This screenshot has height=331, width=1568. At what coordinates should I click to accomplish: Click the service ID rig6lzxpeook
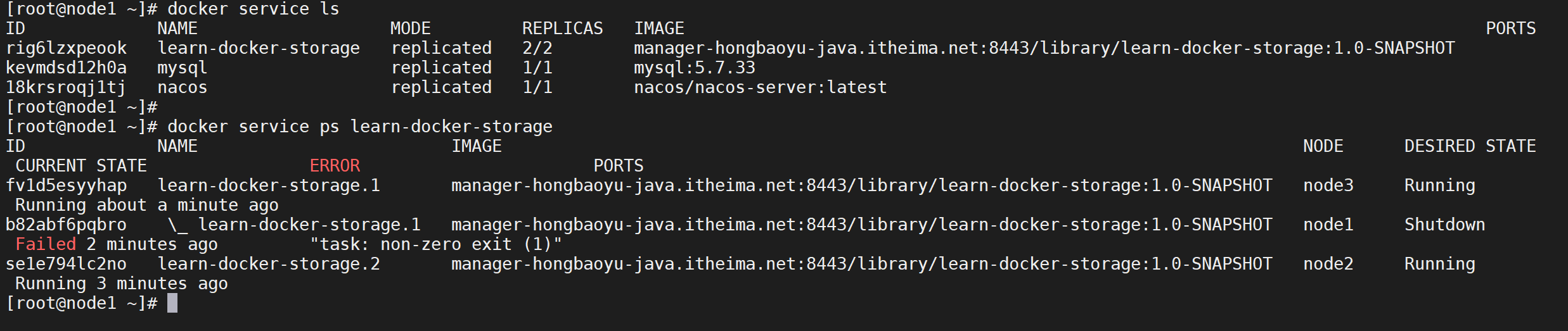click(x=67, y=48)
